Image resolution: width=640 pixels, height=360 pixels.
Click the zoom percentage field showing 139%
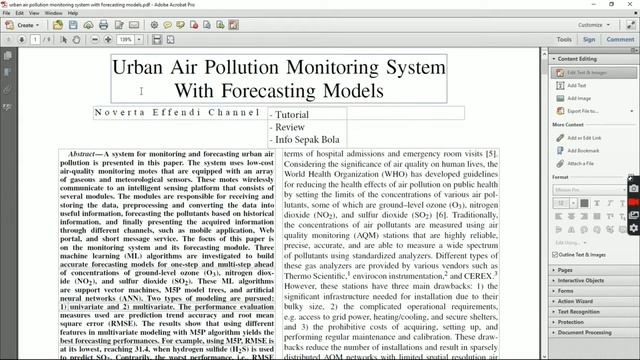pos(126,40)
